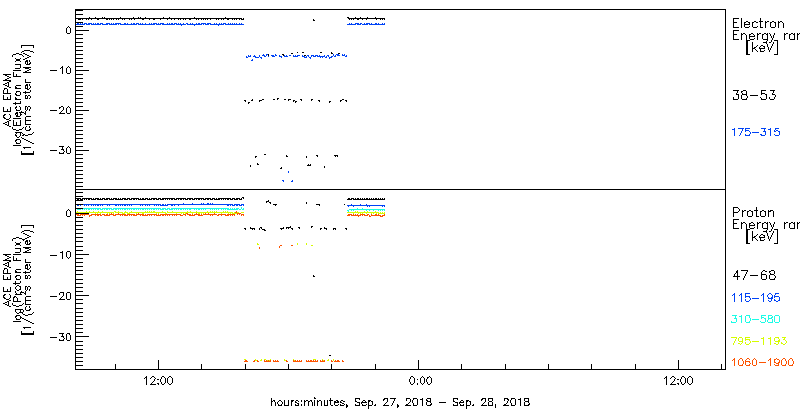The width and height of the screenshot is (800, 410).
Task: Click the blue 175-315 electron legend label
Action: tap(756, 132)
